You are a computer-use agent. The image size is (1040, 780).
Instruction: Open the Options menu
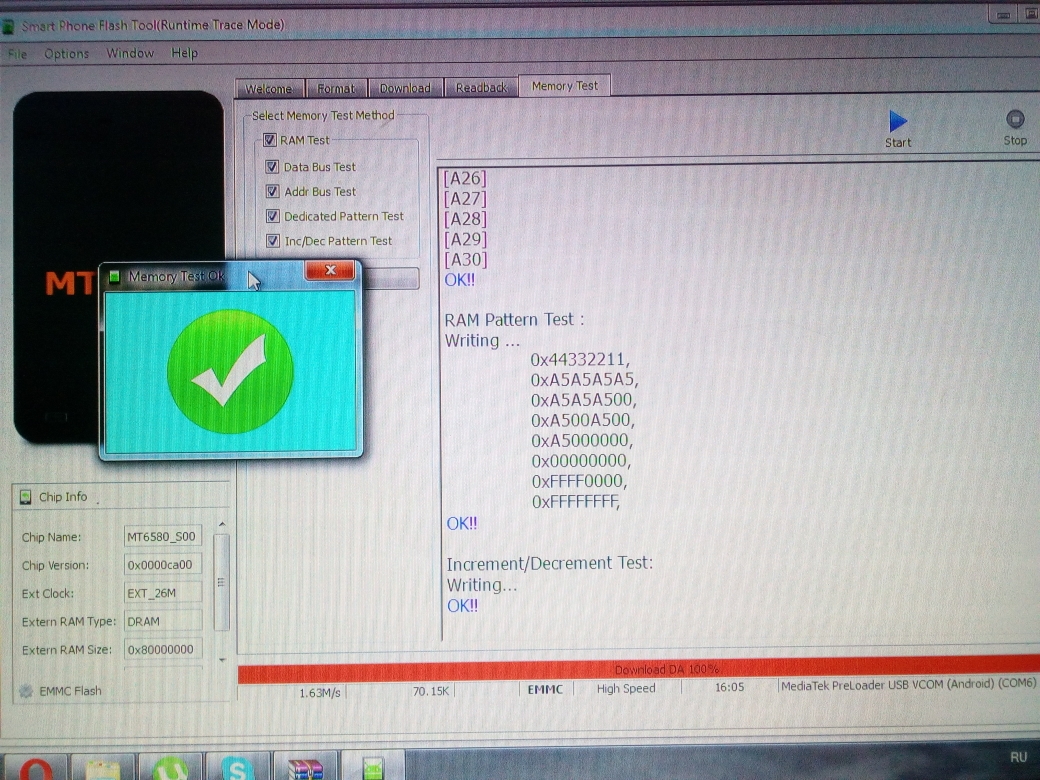pos(66,54)
